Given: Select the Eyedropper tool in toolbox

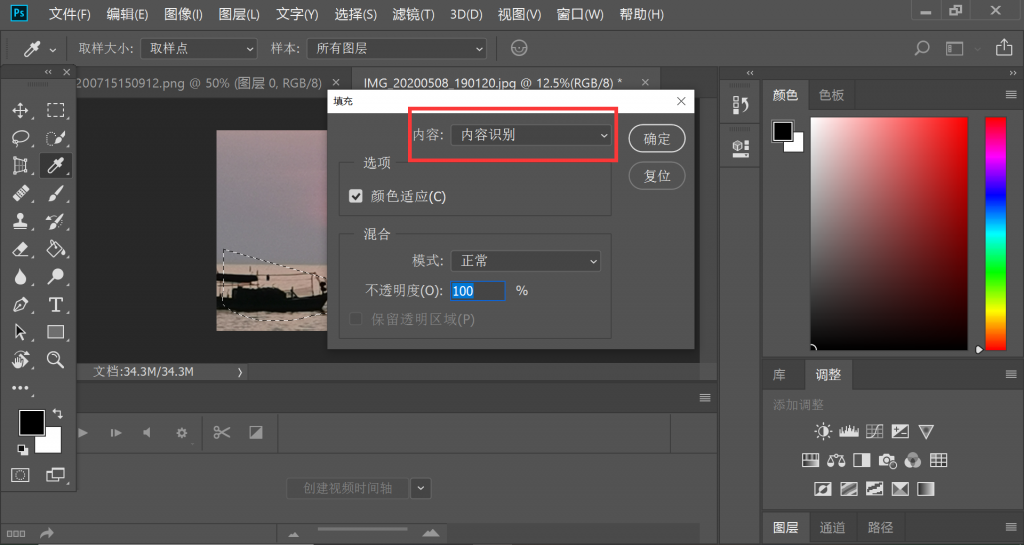Looking at the screenshot, I should [x=56, y=166].
